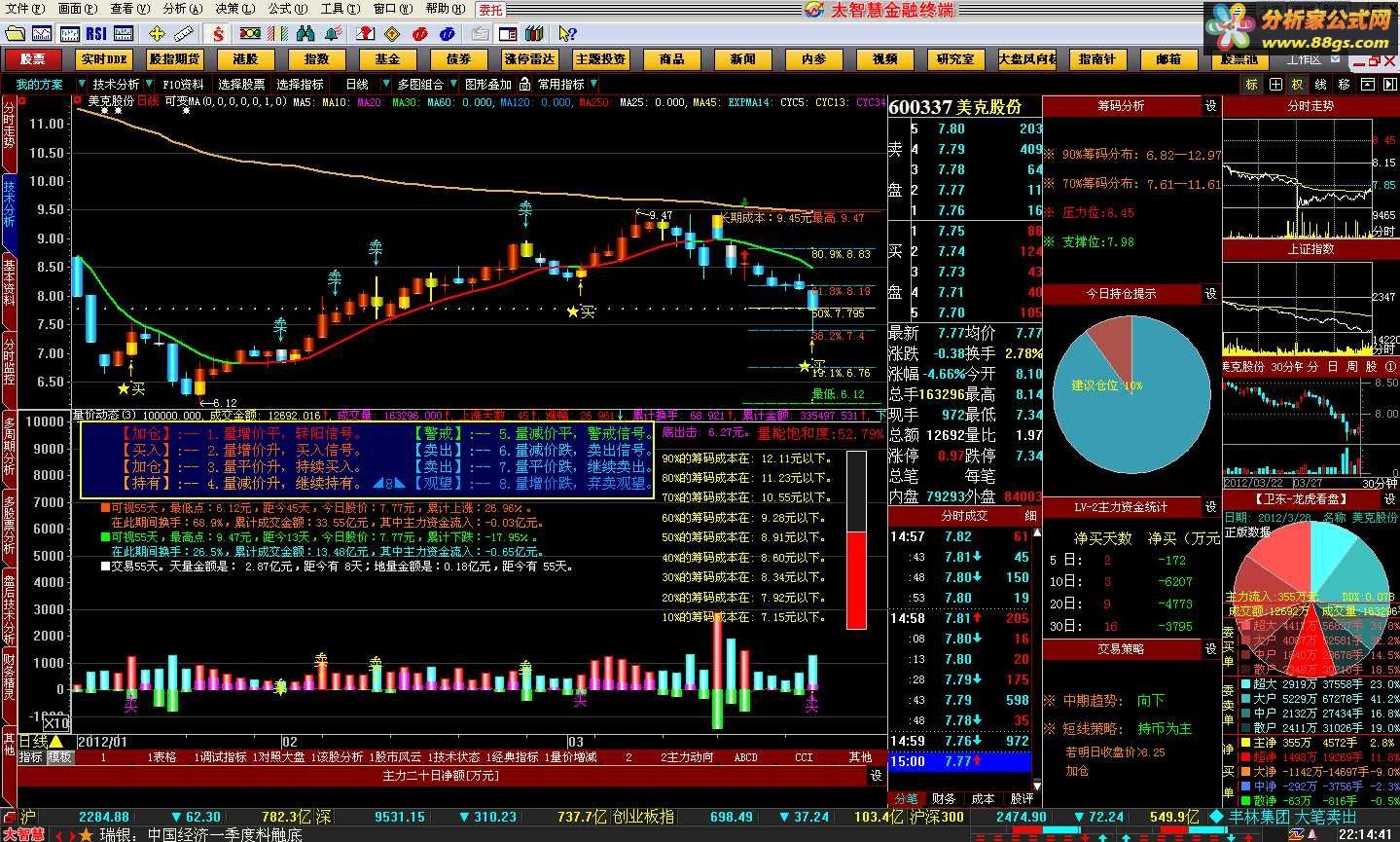
Task: Click the 移 shift button
Action: (1344, 85)
